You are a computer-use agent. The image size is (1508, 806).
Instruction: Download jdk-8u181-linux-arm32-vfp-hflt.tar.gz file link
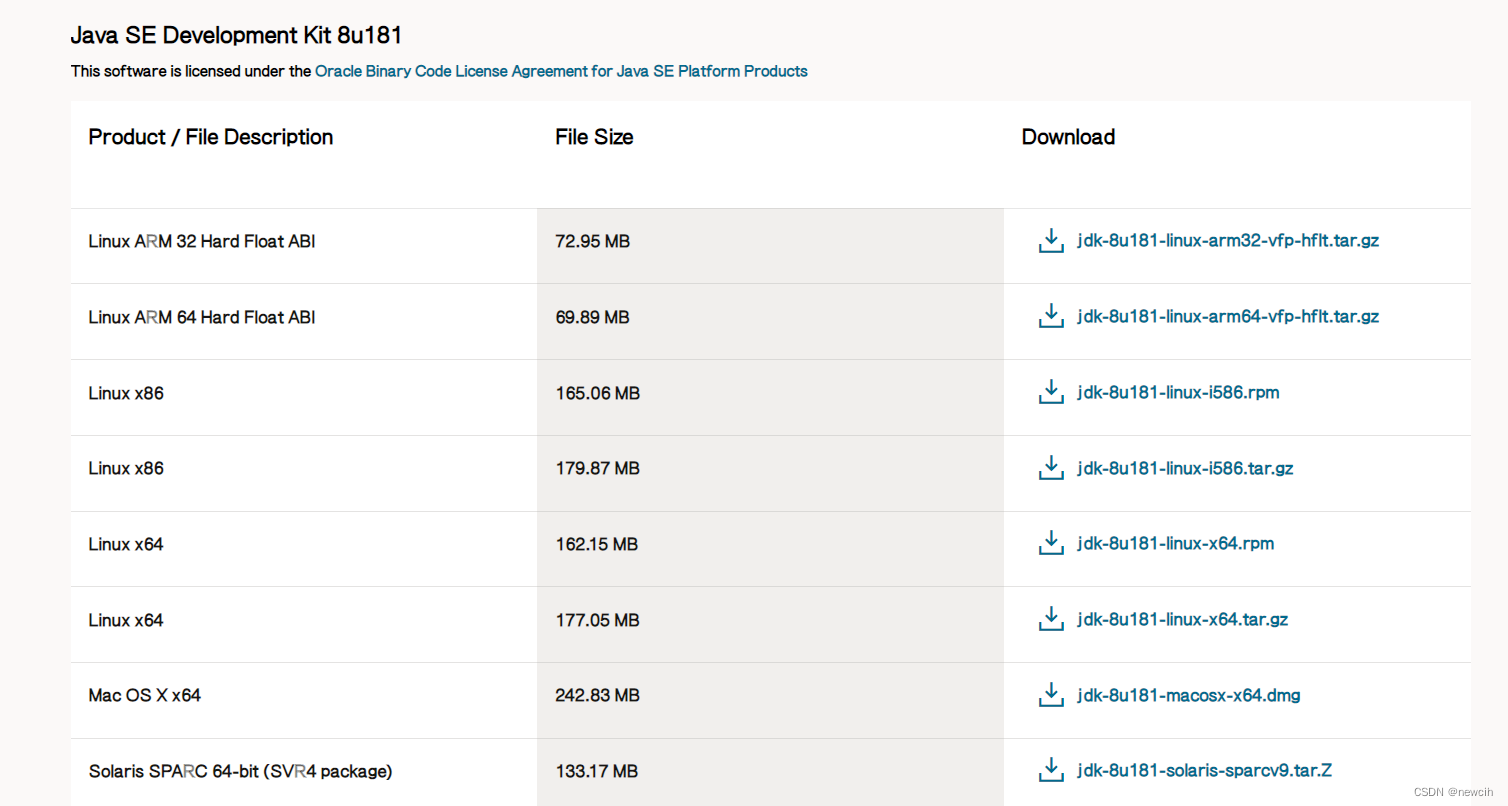pyautogui.click(x=1228, y=241)
